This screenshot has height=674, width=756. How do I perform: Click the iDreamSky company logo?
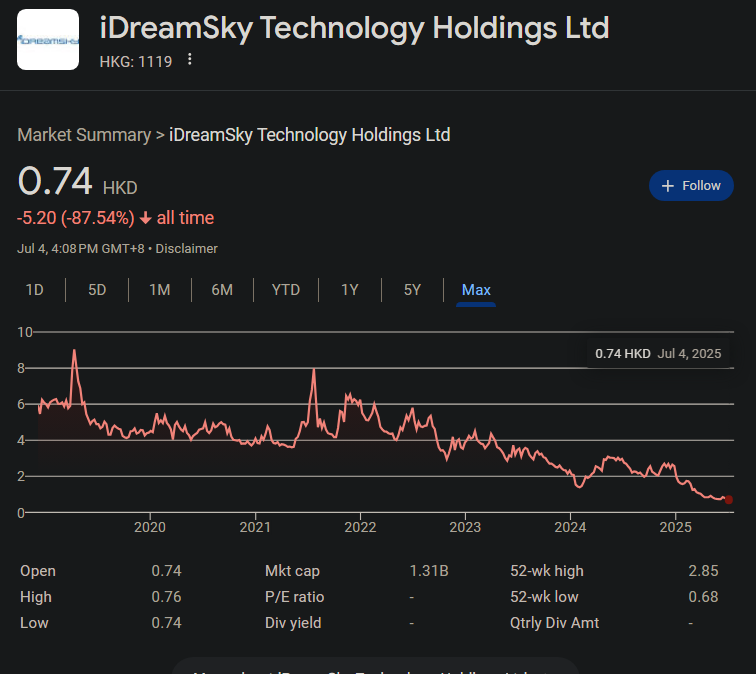point(48,40)
